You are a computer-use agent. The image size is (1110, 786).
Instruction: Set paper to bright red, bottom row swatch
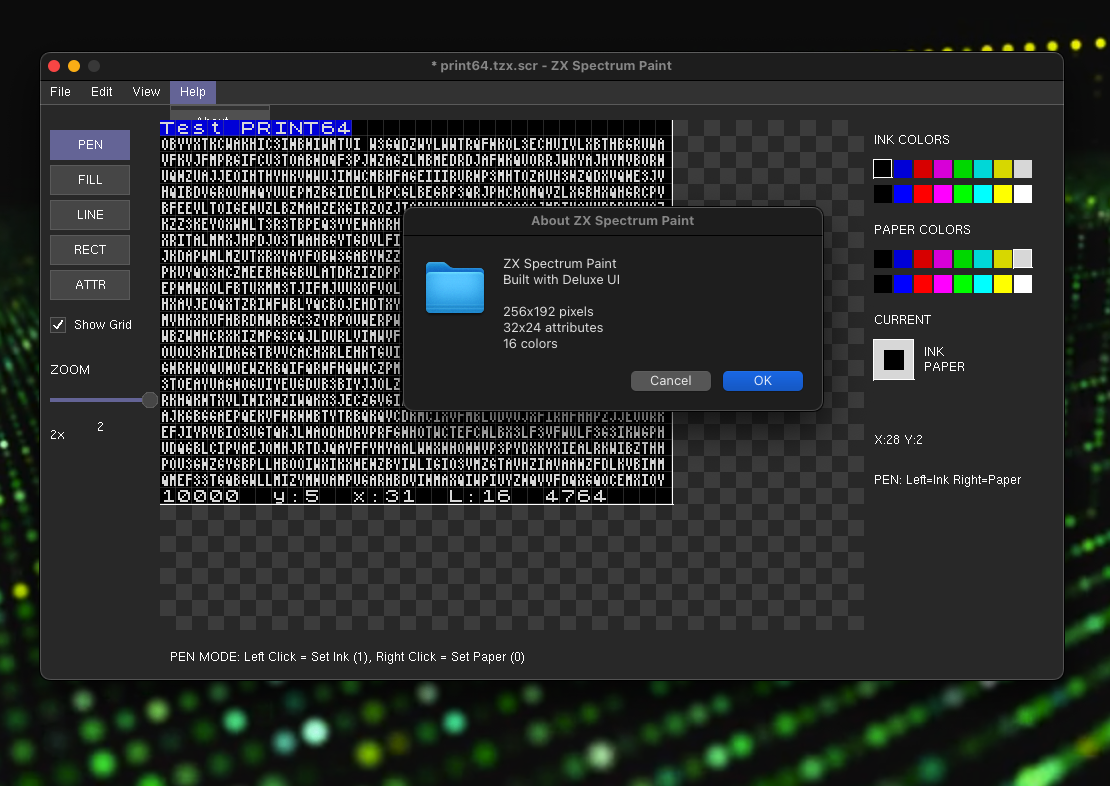(922, 284)
